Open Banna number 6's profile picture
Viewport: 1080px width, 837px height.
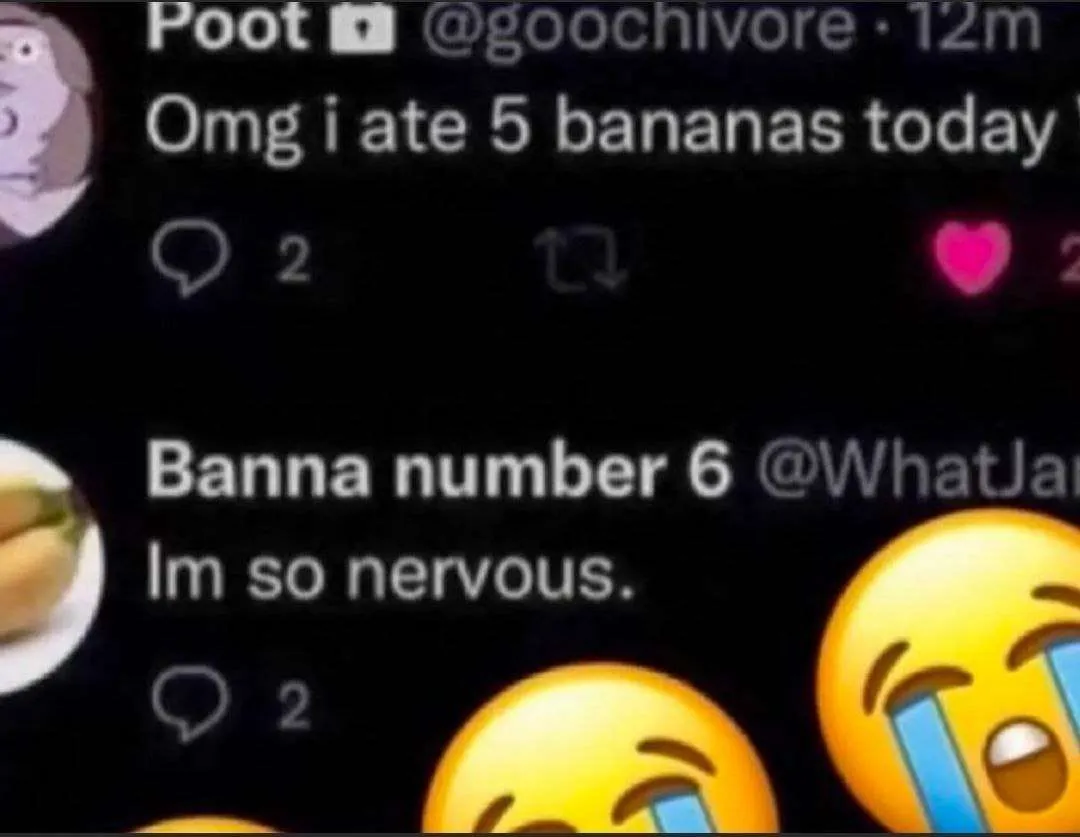tap(48, 566)
